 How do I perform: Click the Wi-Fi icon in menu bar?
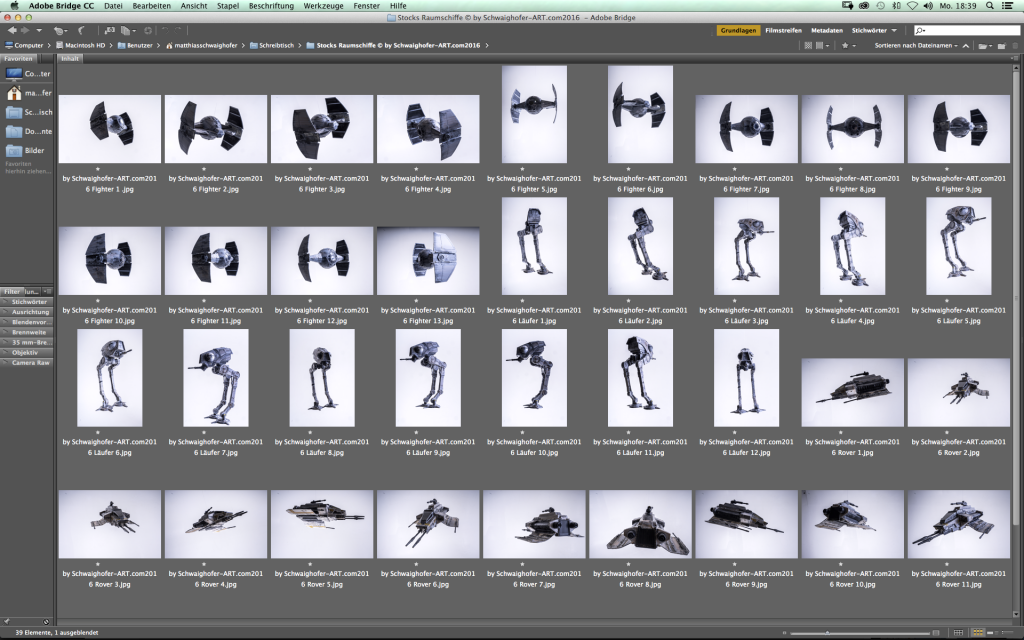point(912,6)
